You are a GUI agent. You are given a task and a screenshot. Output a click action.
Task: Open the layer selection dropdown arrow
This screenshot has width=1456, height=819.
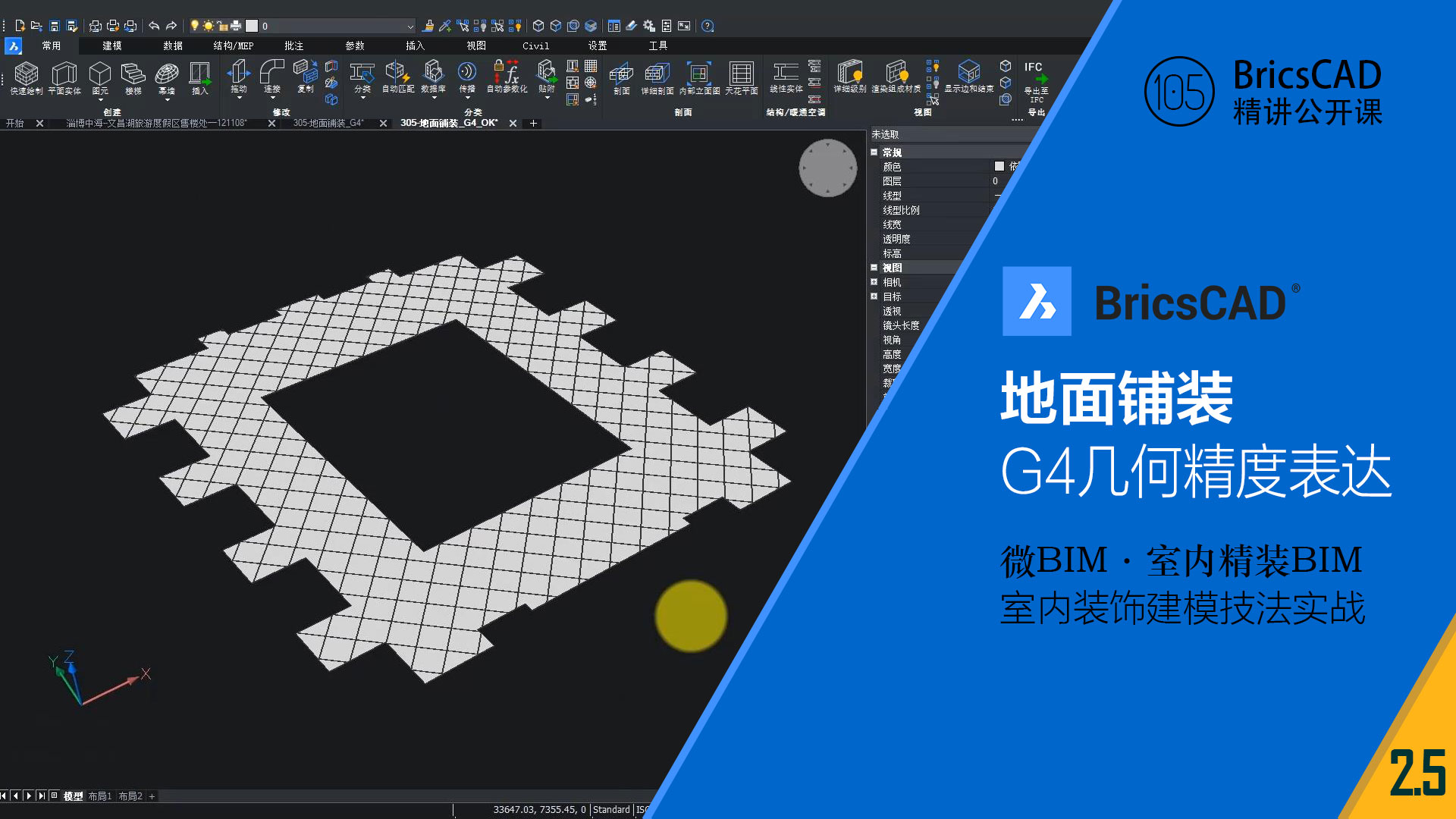coord(410,26)
